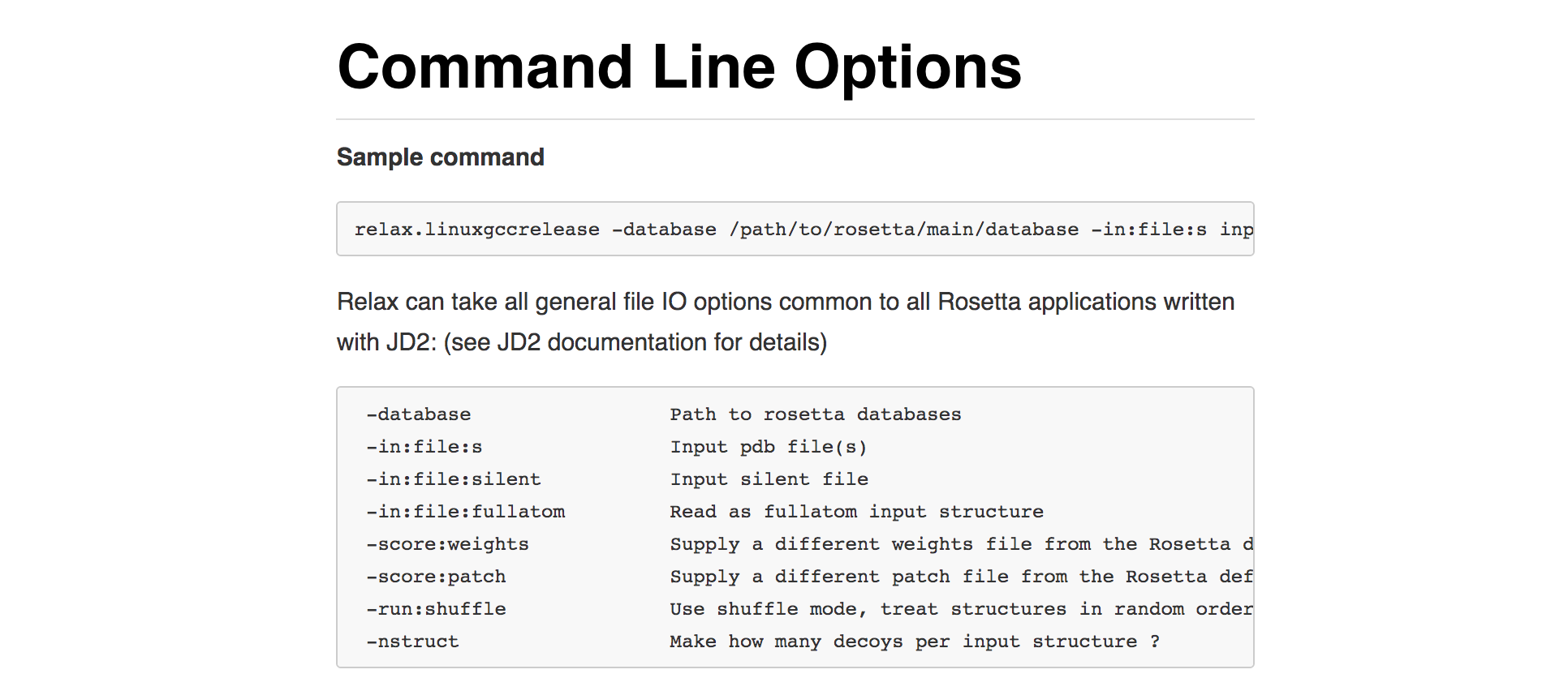Click the -run:shuffle option text
Screen dimensions: 1568x691
tap(436, 609)
